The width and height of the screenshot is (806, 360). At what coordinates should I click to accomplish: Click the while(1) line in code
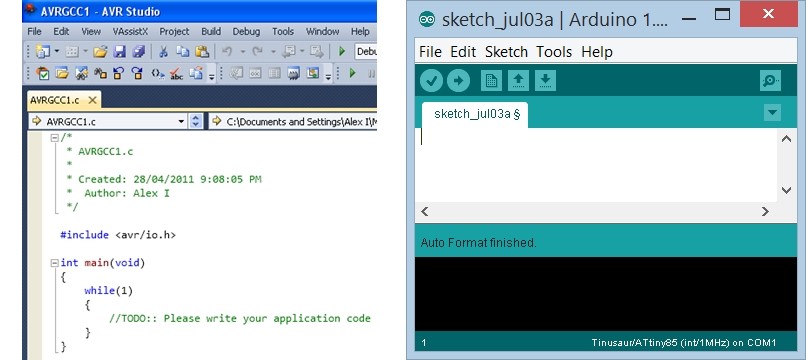(x=108, y=291)
